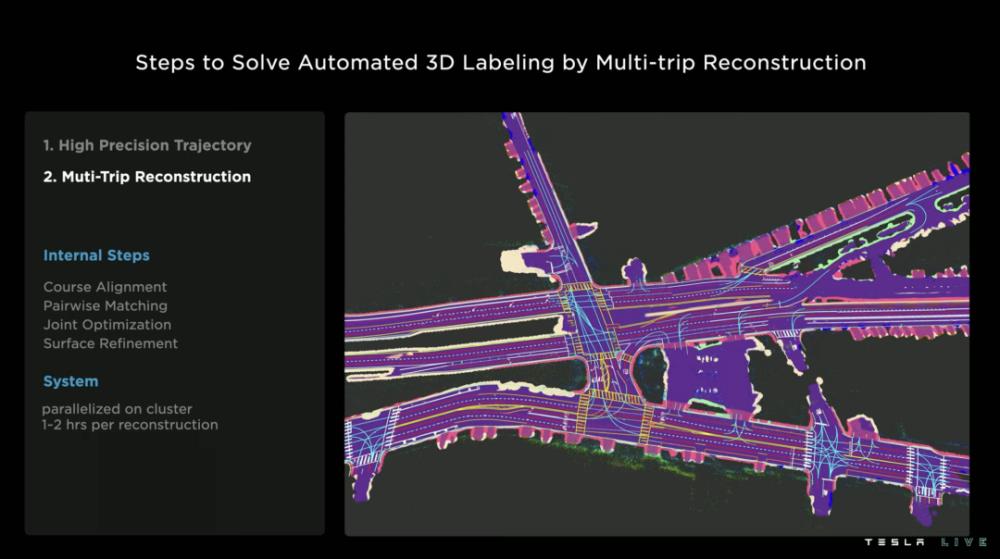1000x559 pixels.
Task: Click the Joint Optimization item
Action: tap(107, 324)
